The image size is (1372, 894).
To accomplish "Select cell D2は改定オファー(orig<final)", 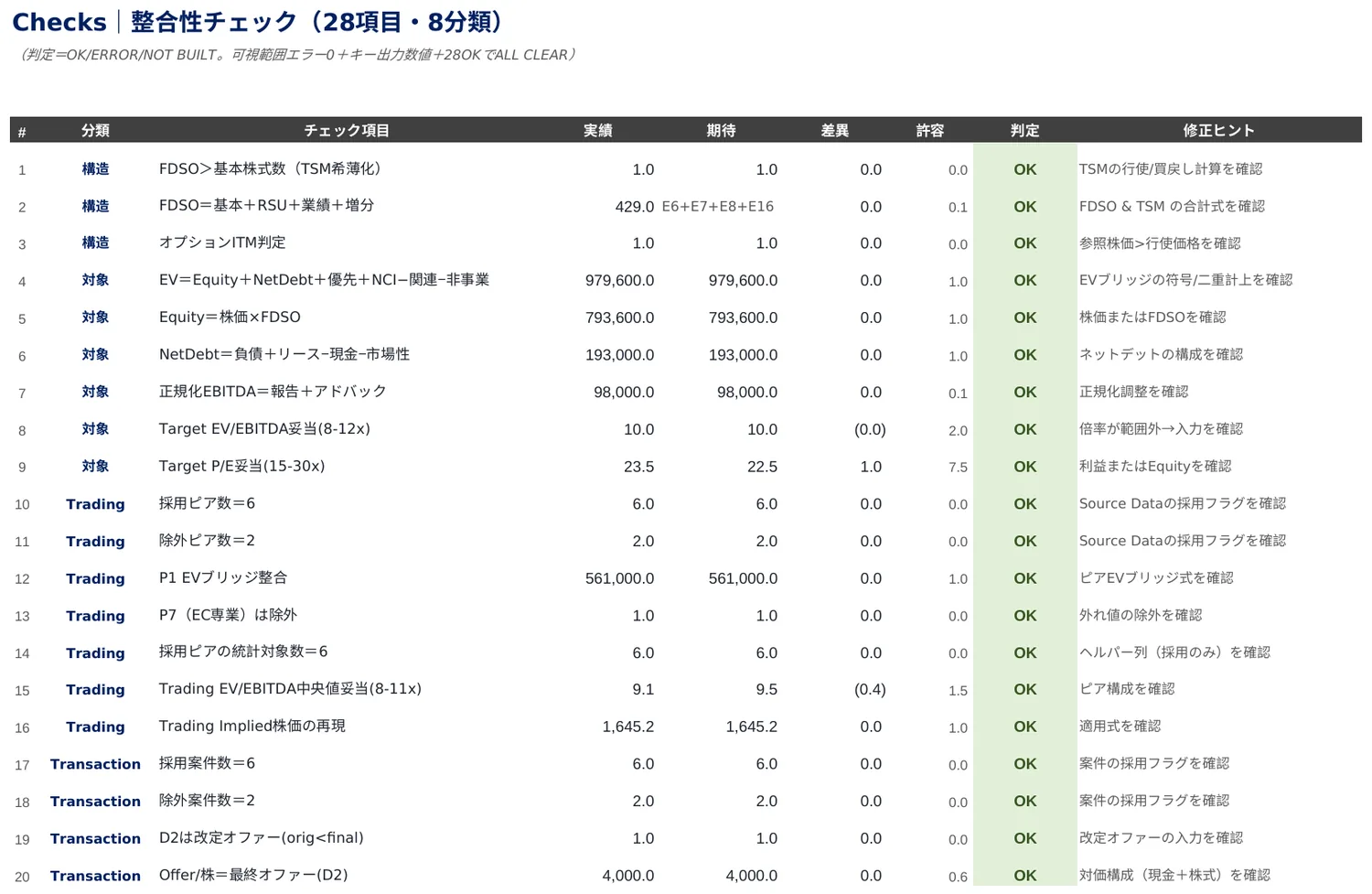I will pyautogui.click(x=261, y=838).
